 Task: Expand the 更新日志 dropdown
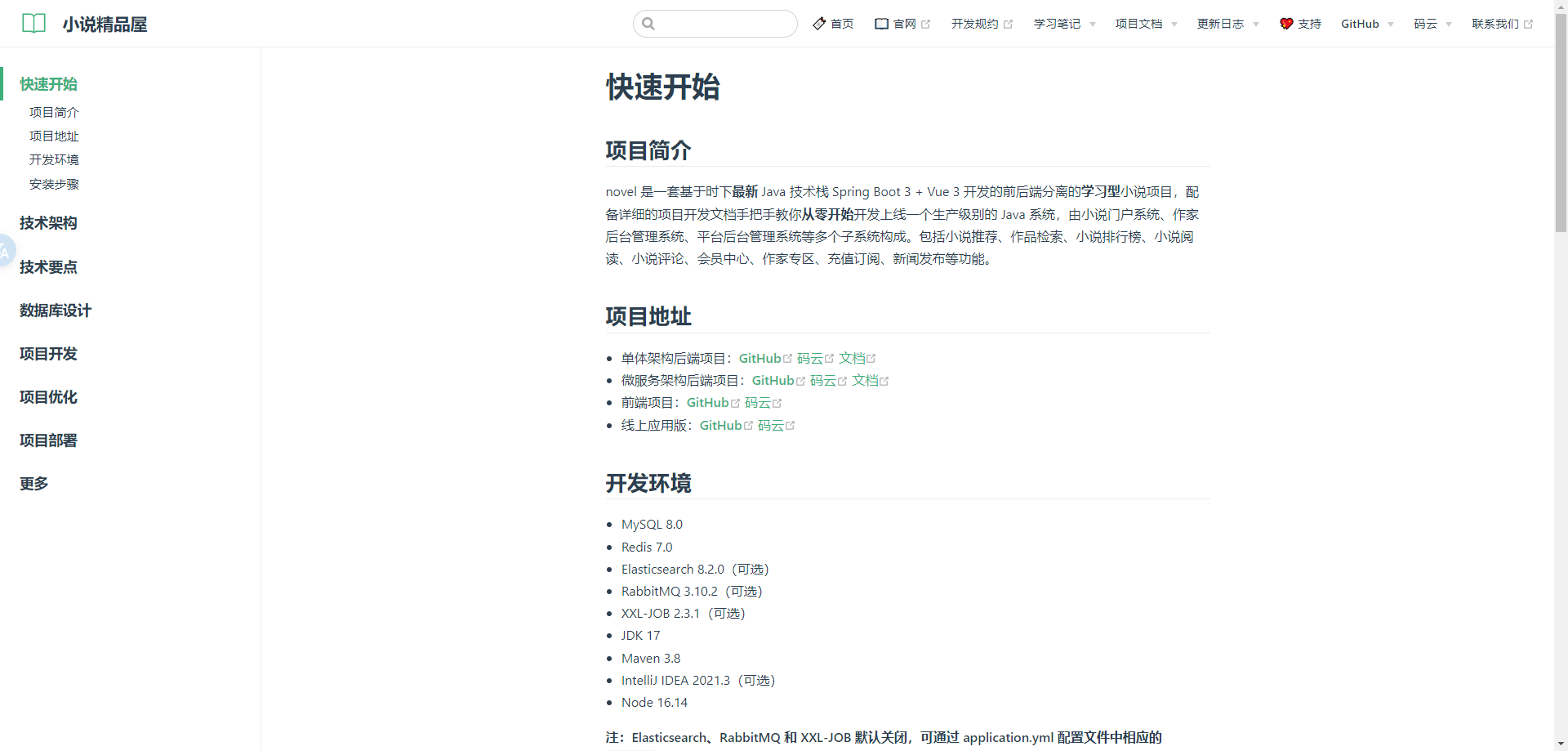1222,24
